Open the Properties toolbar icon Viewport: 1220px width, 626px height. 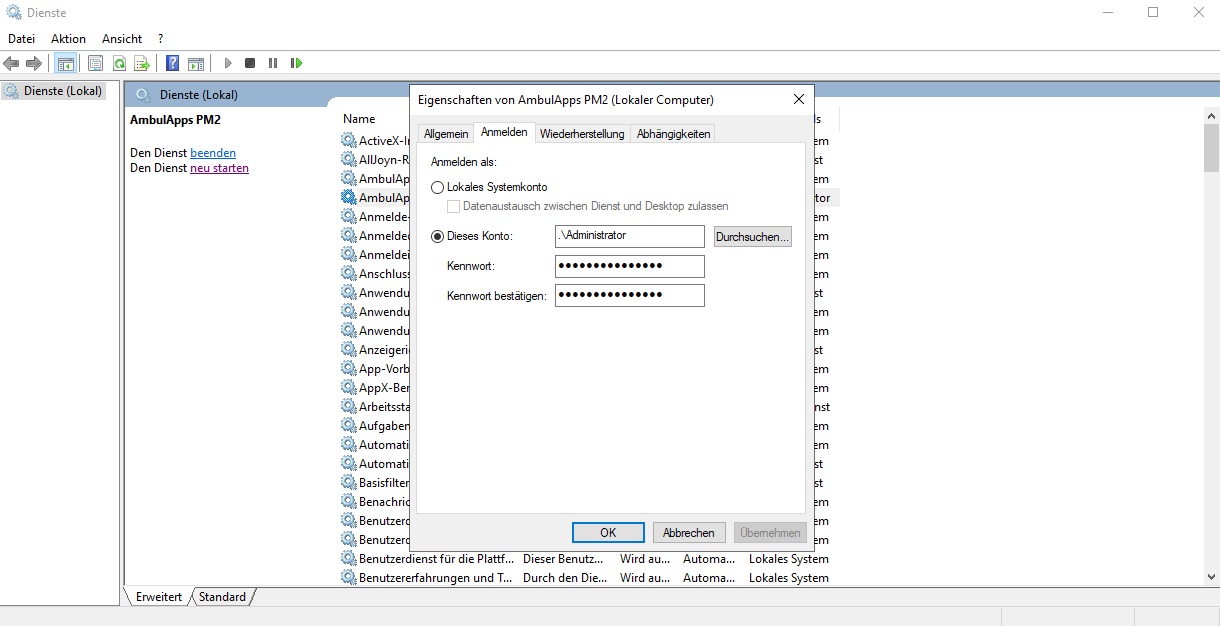point(95,63)
